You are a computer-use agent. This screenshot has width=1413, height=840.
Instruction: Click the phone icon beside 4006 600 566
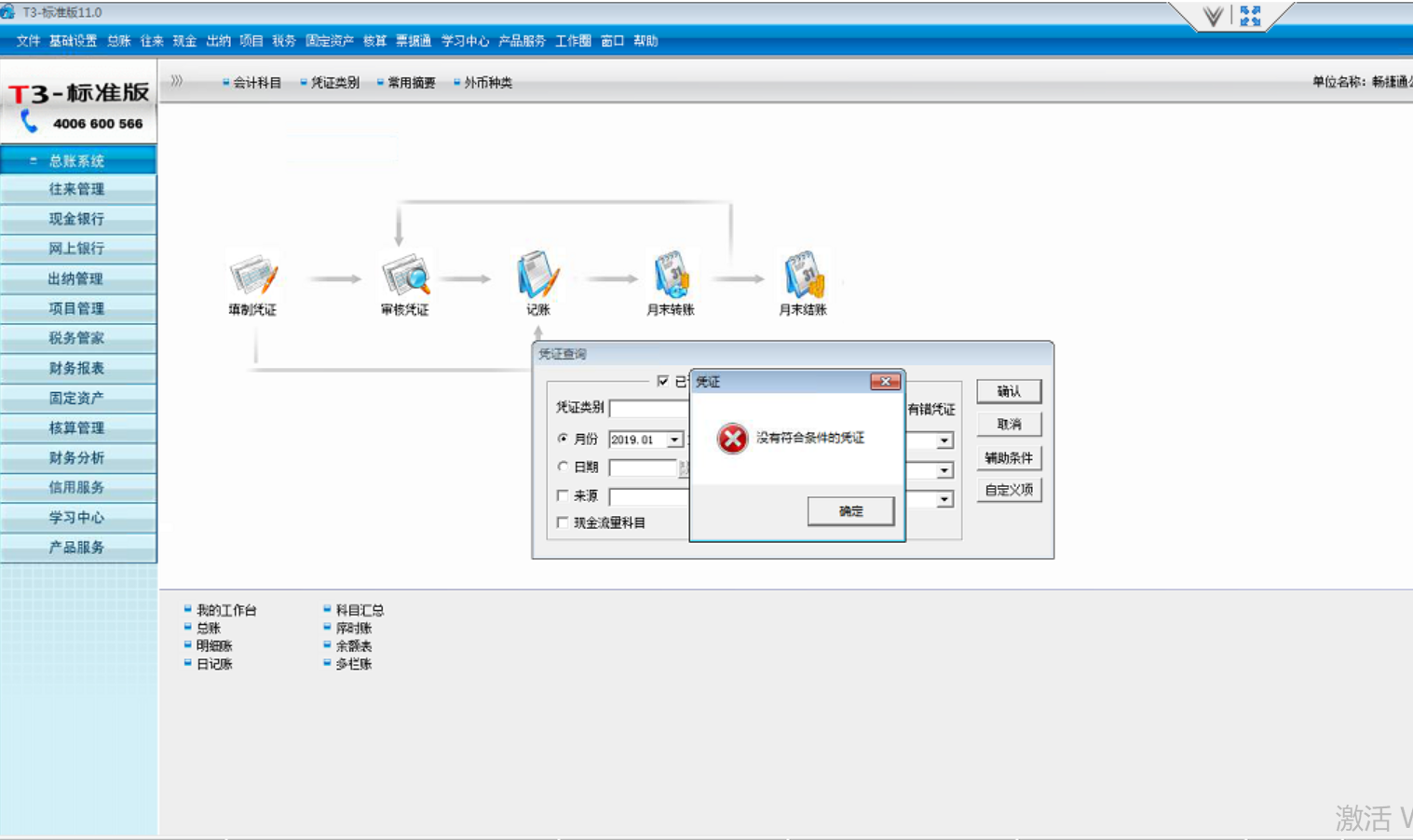(29, 122)
